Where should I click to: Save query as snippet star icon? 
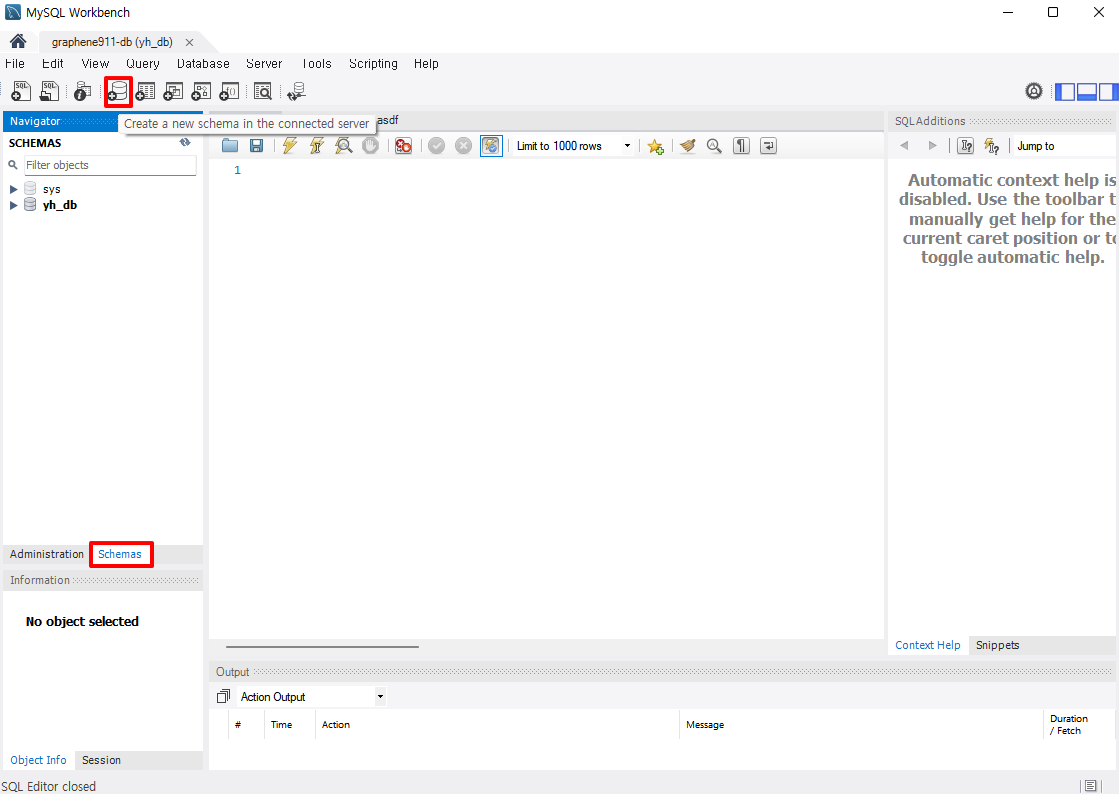pos(655,146)
